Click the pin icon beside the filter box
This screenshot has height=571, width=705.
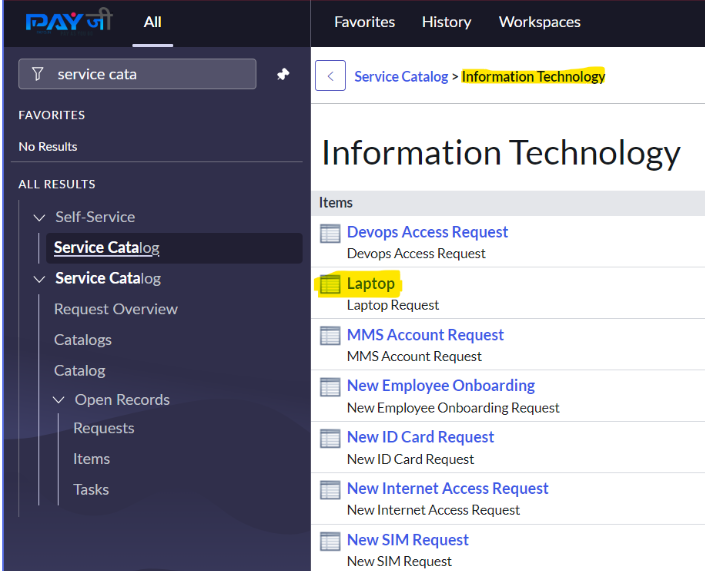click(x=283, y=74)
